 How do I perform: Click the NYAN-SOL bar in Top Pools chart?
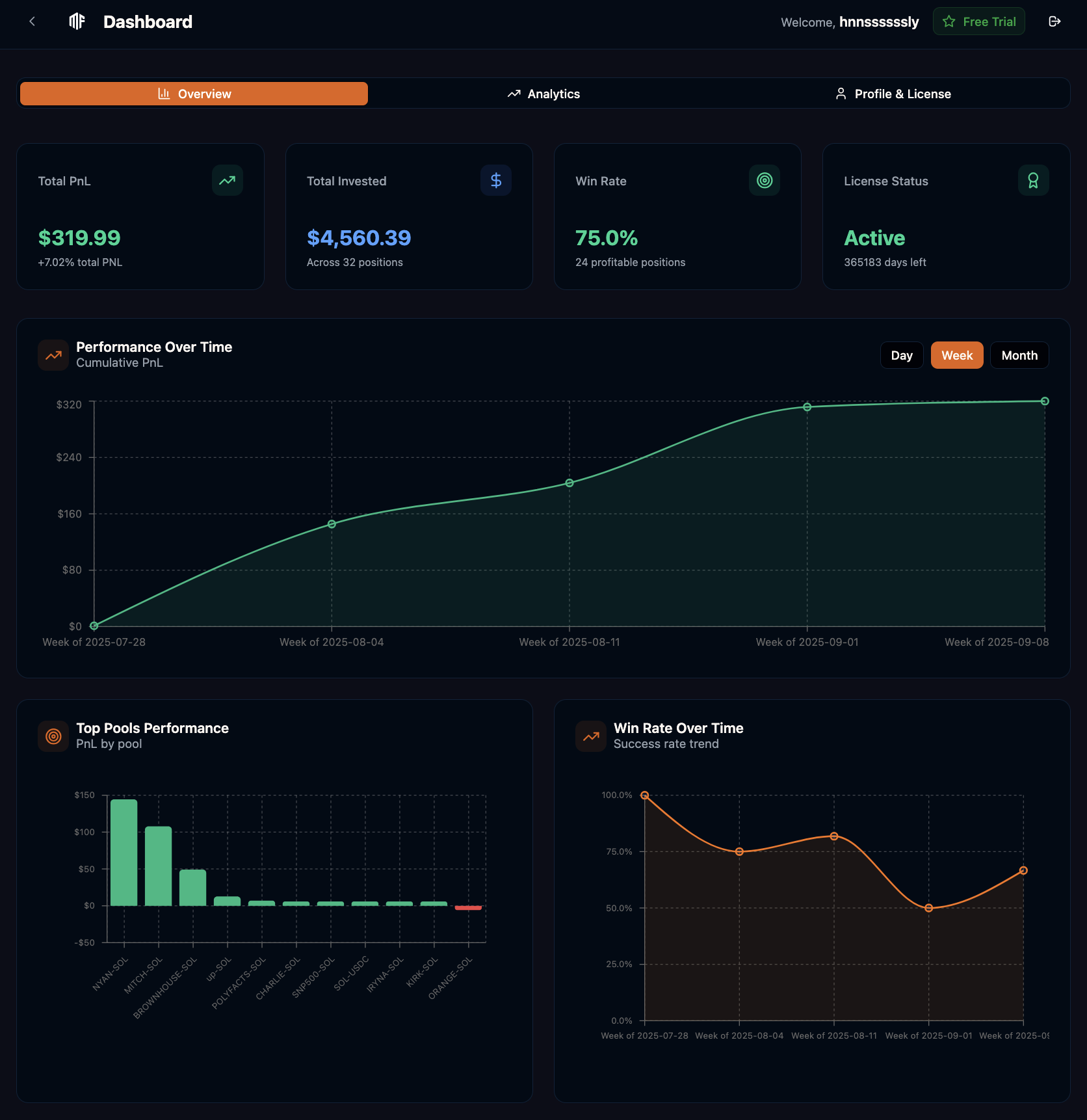123,859
